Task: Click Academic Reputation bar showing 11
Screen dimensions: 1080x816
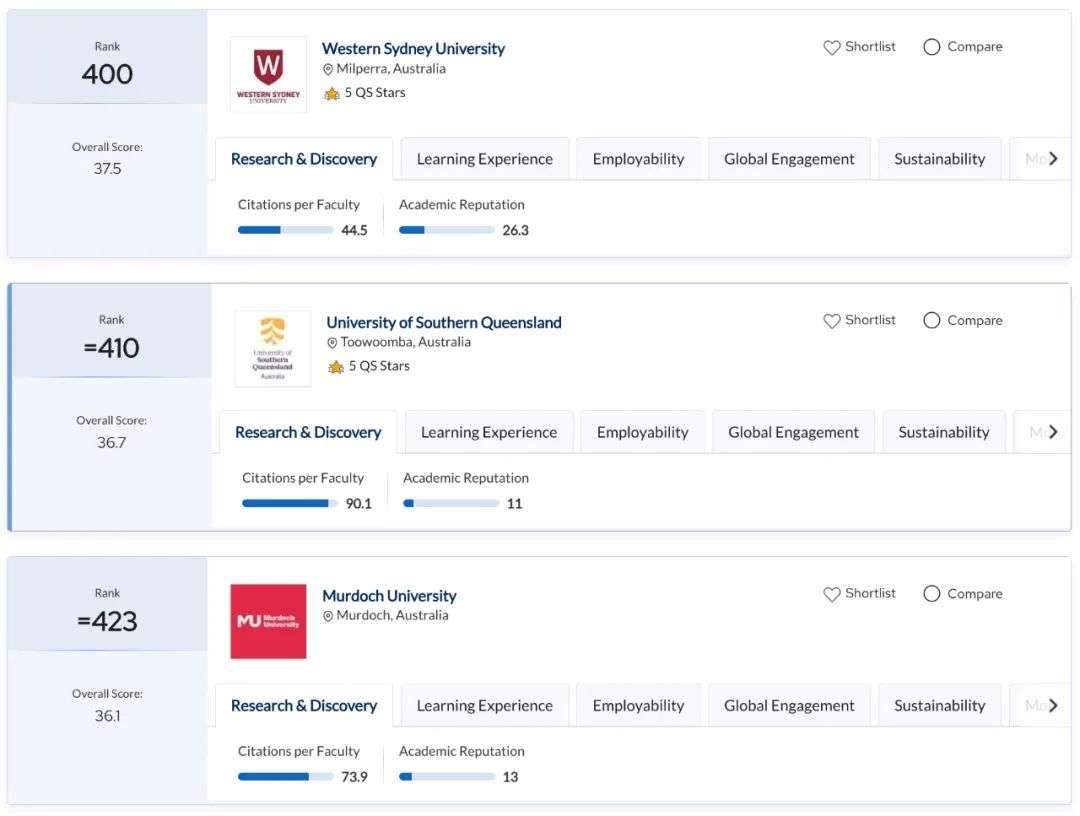Action: click(x=450, y=503)
